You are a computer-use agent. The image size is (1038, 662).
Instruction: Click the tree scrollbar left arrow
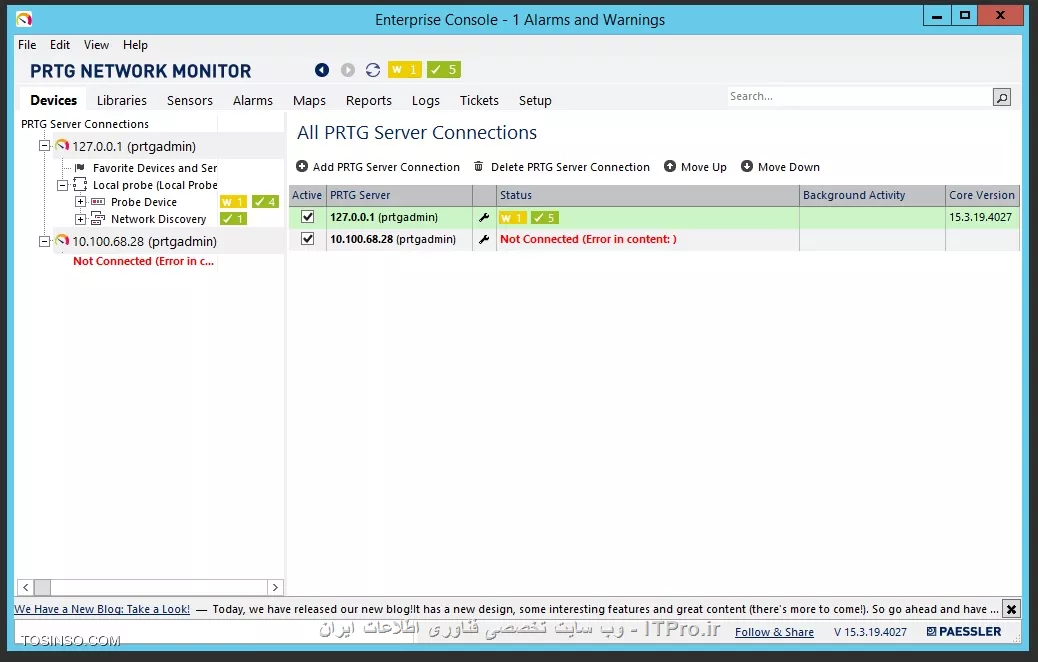tap(25, 587)
